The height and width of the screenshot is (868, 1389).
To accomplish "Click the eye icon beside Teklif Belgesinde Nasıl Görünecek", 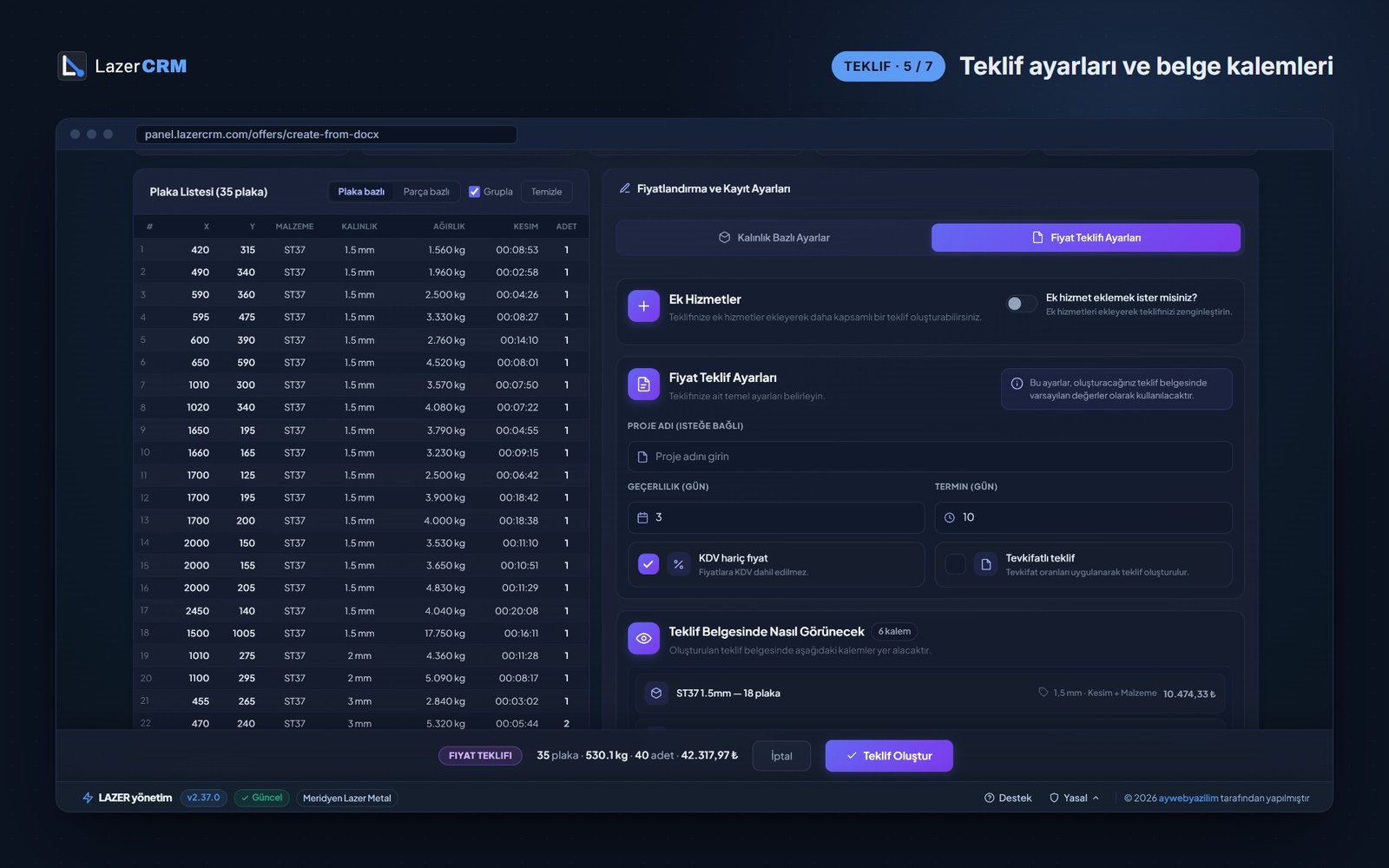I will [x=643, y=638].
